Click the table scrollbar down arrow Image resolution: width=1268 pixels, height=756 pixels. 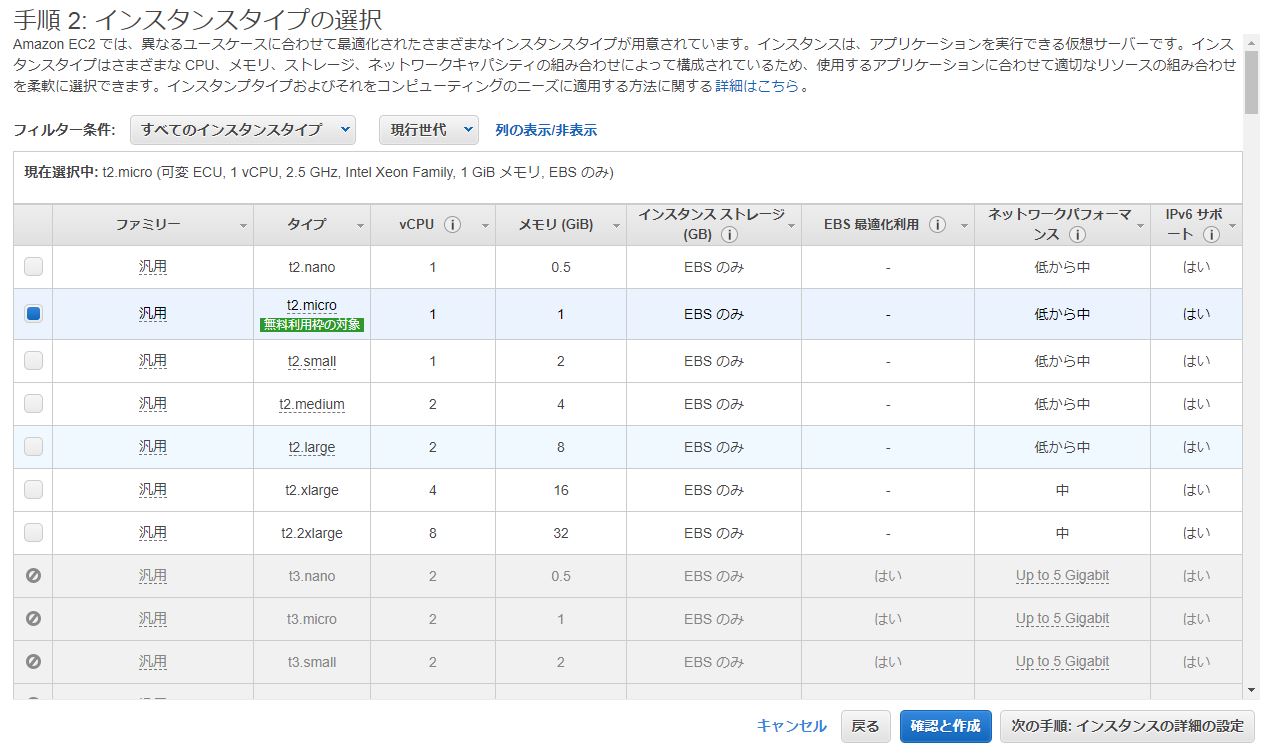coord(1252,690)
